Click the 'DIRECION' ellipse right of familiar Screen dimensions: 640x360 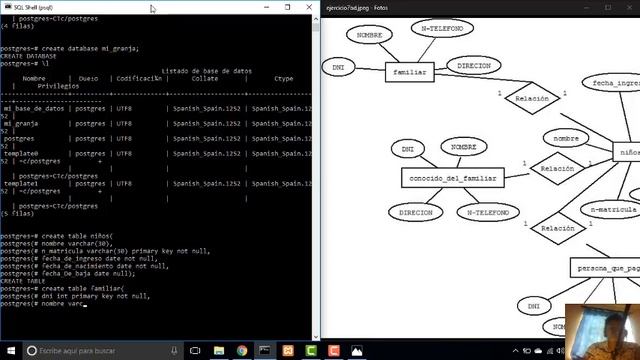pyautogui.click(x=474, y=65)
